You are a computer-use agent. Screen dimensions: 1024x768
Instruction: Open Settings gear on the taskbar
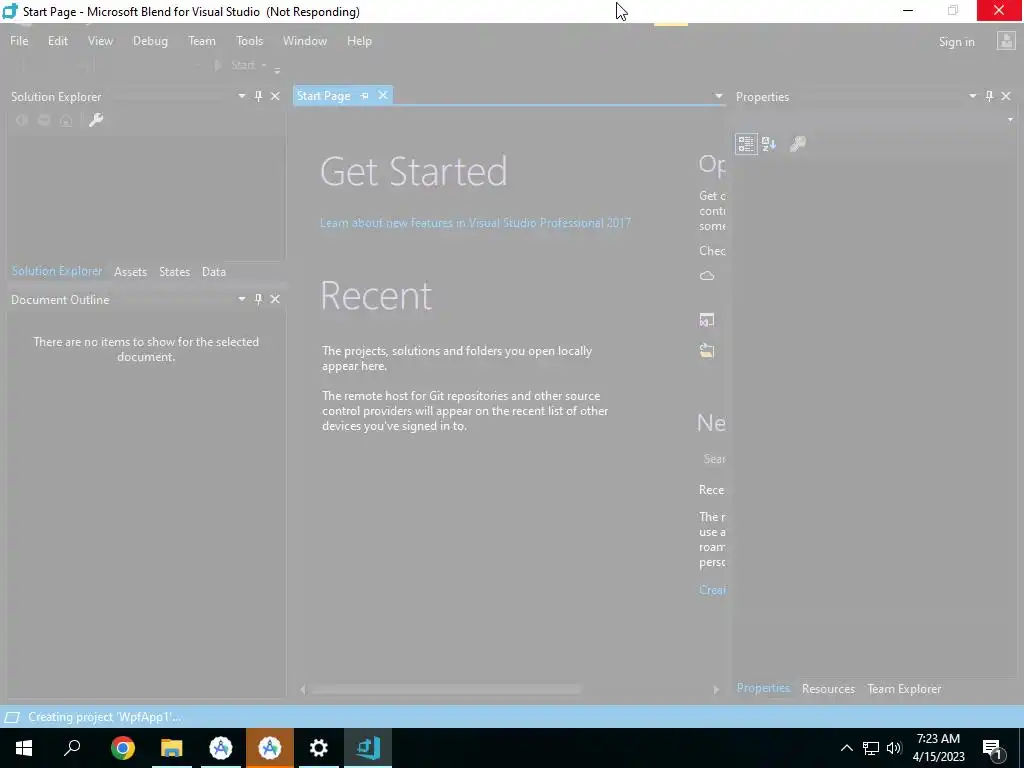point(319,747)
